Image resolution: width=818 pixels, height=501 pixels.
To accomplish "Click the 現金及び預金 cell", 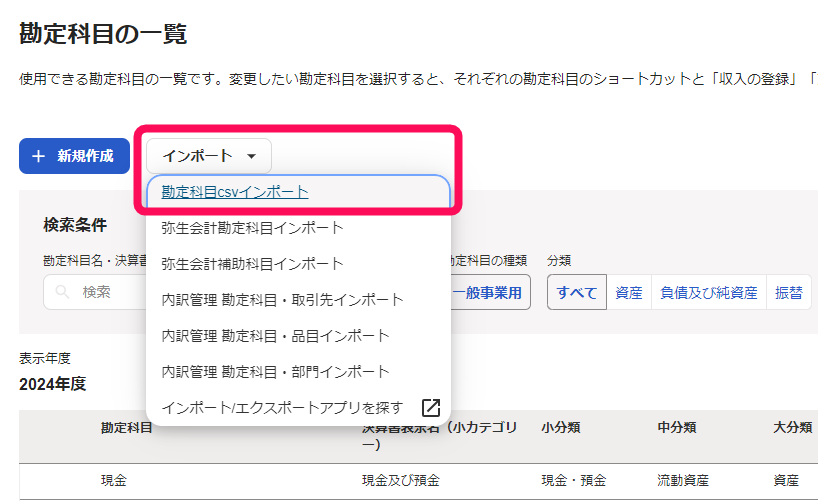I will pos(401,480).
